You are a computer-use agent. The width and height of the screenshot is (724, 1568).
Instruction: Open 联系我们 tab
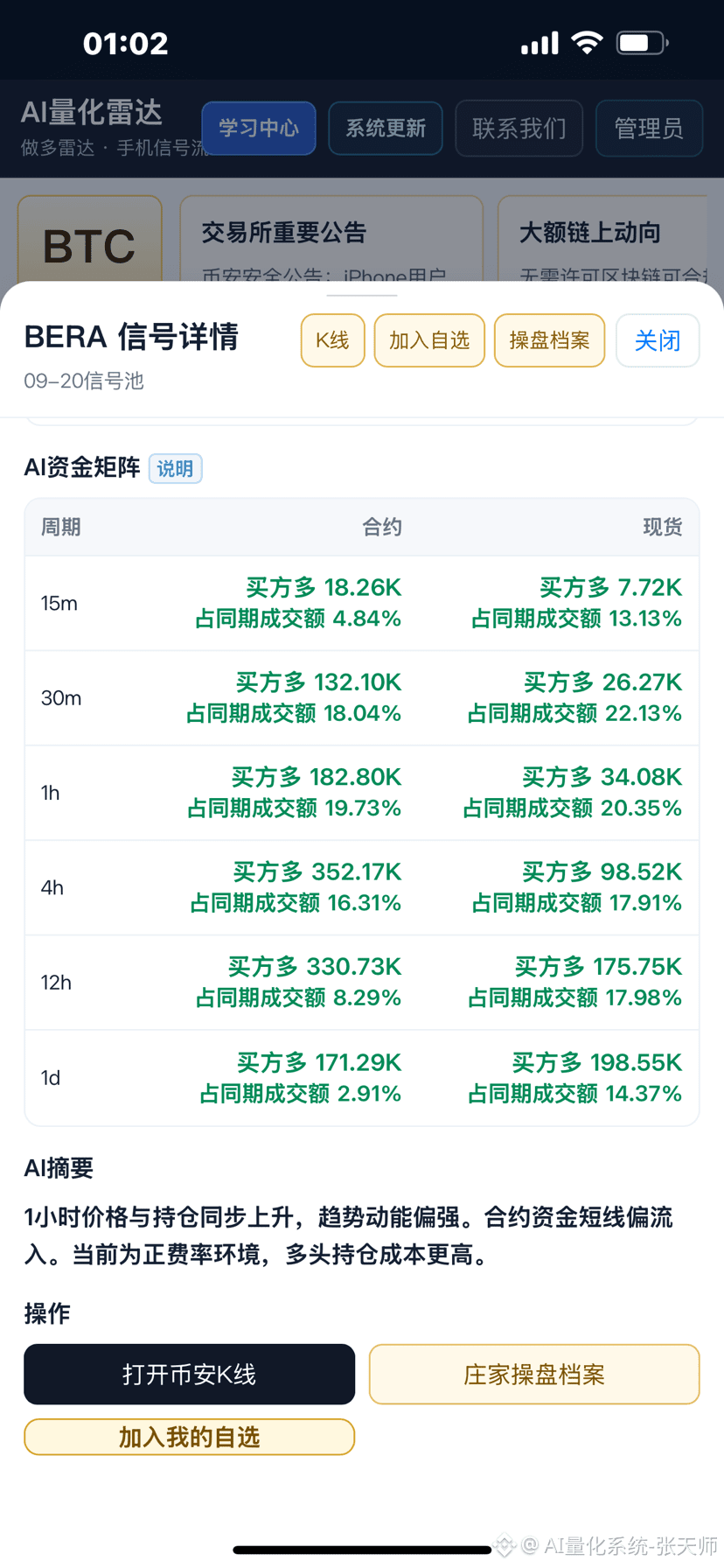click(519, 128)
